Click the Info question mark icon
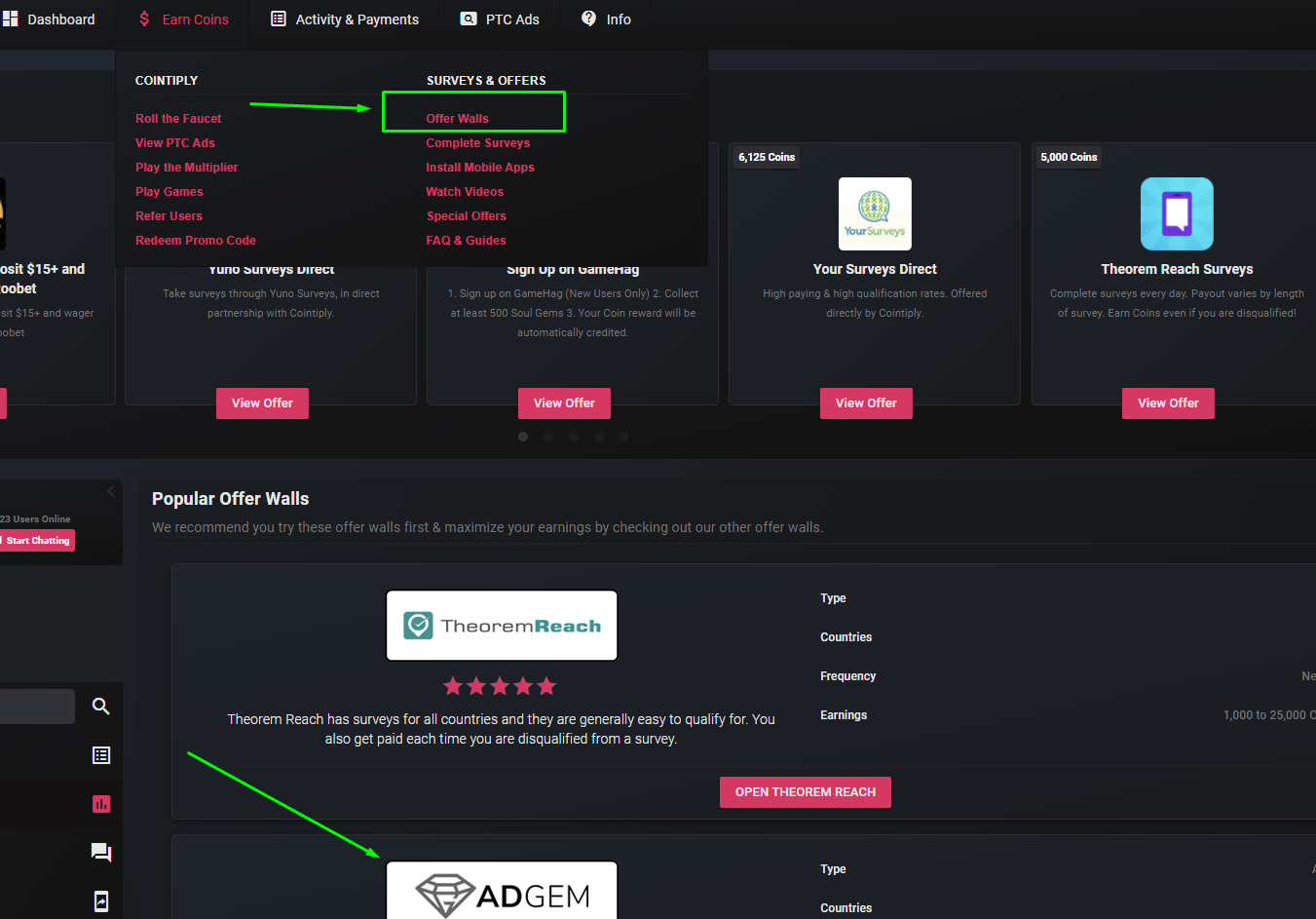The image size is (1316, 919). point(588,19)
